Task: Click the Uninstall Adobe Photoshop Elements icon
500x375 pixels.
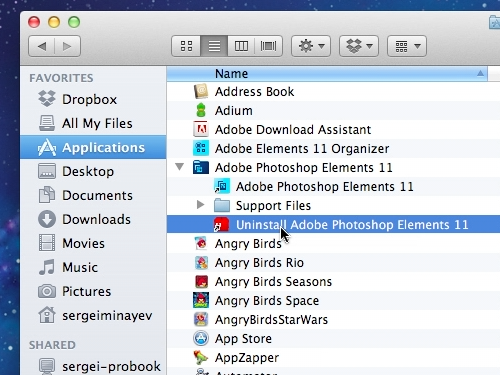Action: coord(222,224)
